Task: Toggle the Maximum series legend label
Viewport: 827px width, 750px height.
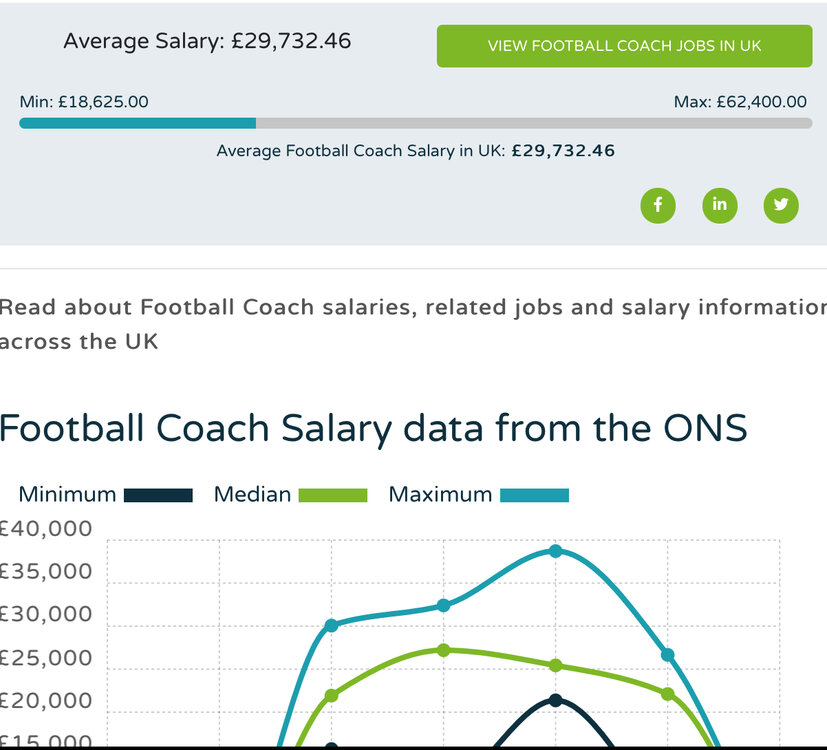Action: click(x=440, y=494)
